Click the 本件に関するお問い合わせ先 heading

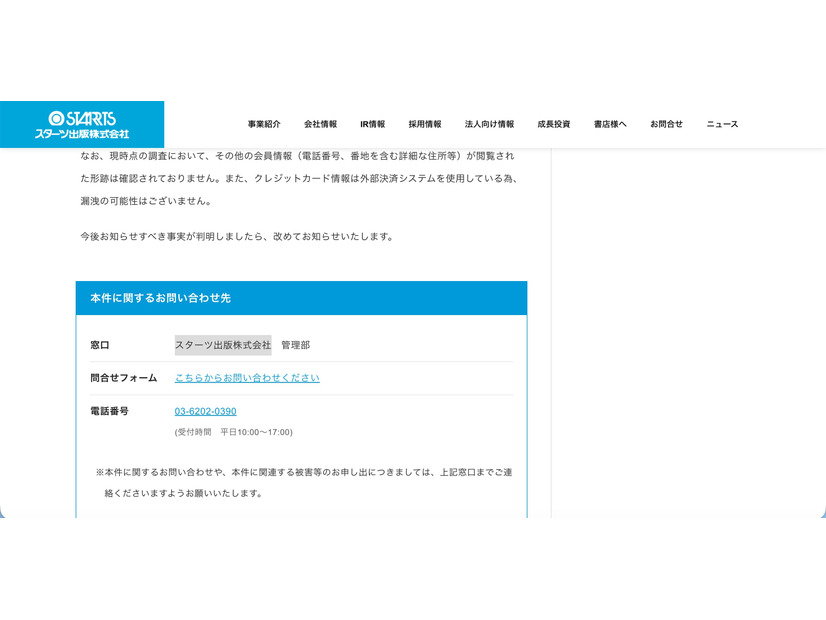(161, 298)
